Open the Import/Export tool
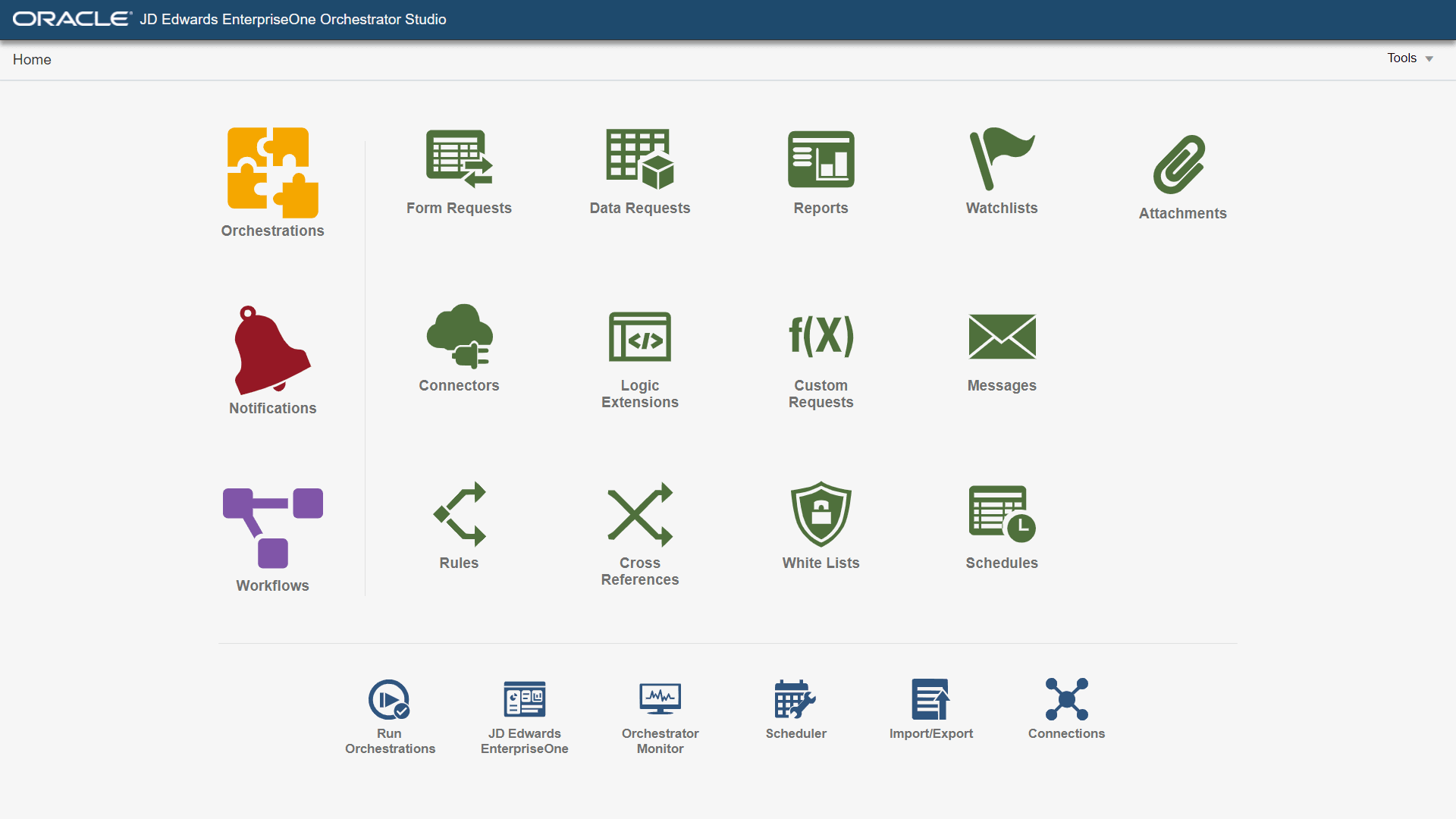This screenshot has height=819, width=1456. (930, 699)
